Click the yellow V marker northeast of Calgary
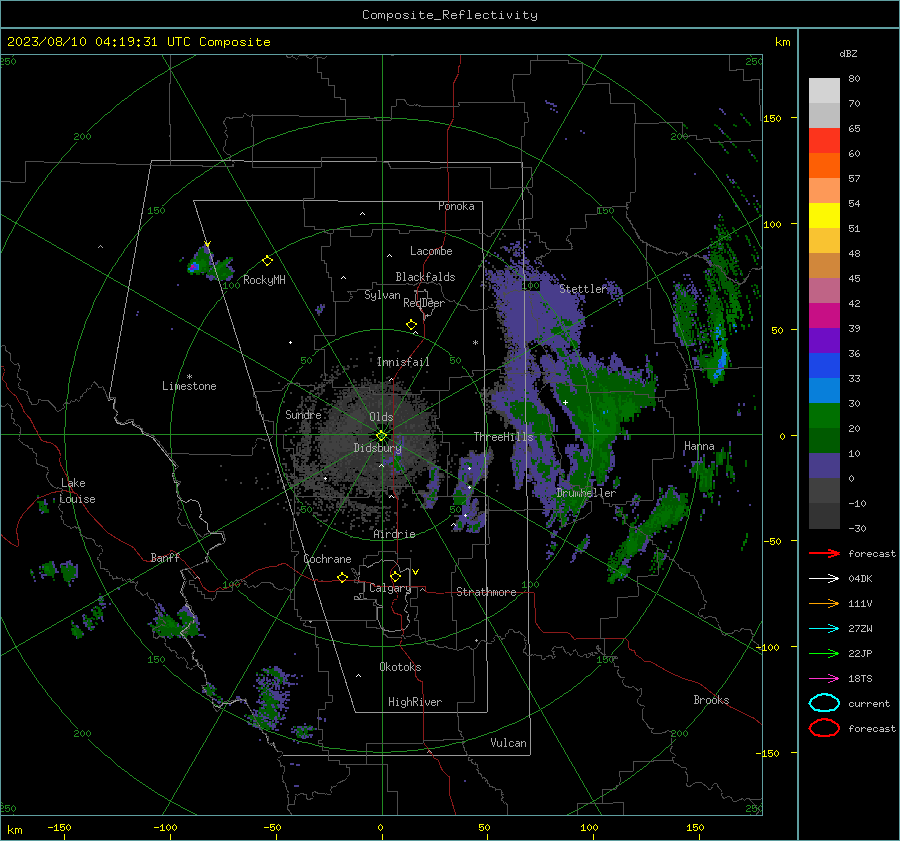 point(416,572)
